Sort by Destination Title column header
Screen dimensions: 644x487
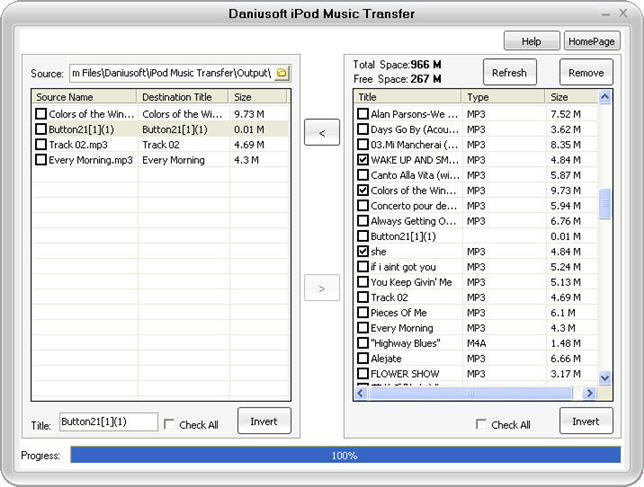click(182, 97)
